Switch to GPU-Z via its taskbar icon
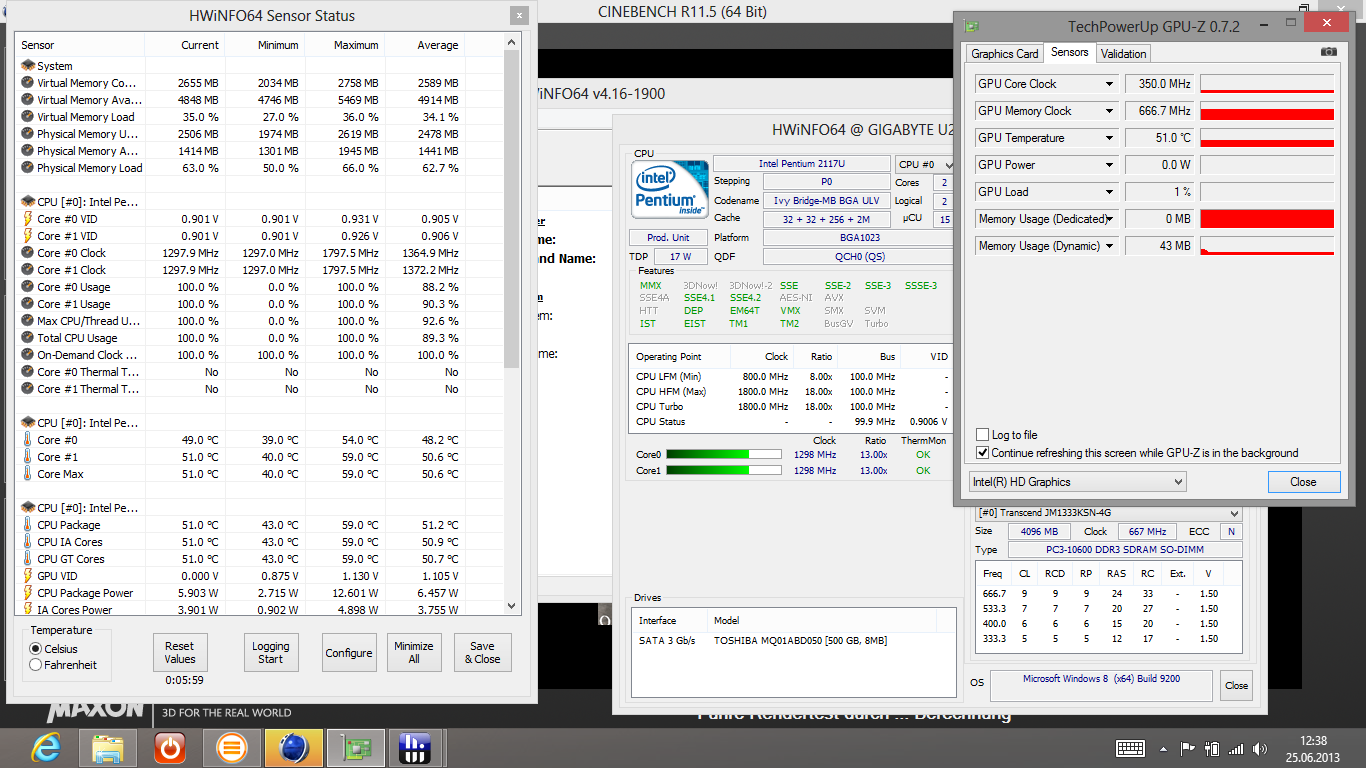 click(x=356, y=746)
